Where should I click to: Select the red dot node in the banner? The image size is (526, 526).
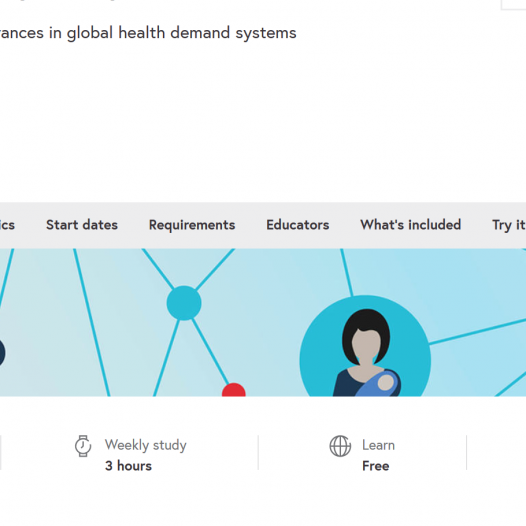(x=234, y=390)
